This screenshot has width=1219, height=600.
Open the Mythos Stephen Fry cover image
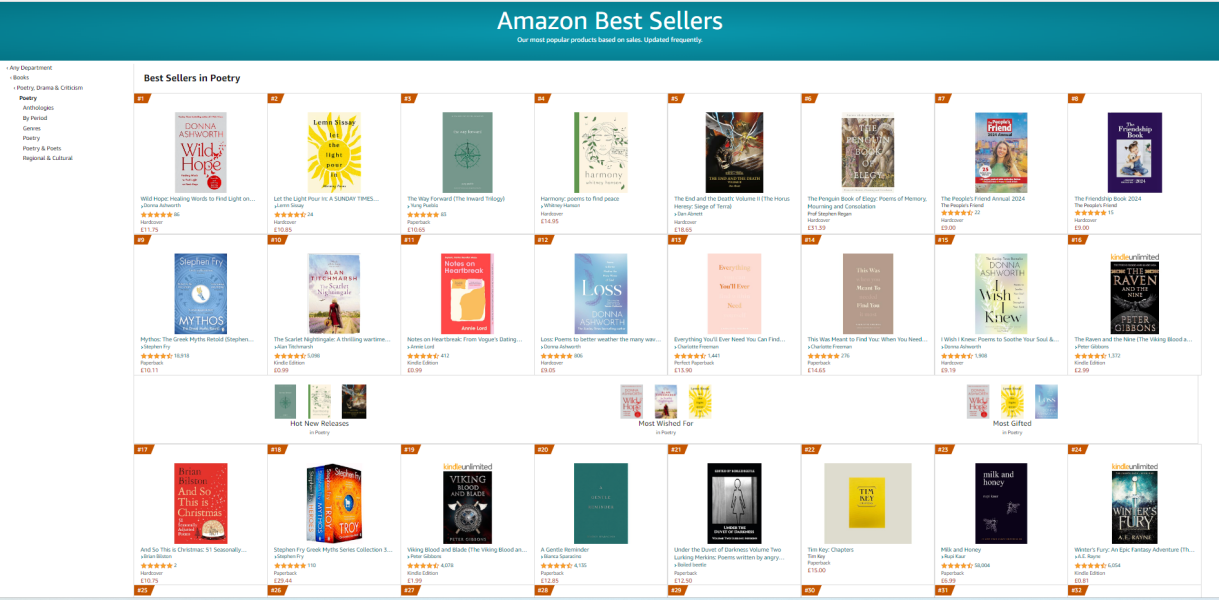point(200,292)
